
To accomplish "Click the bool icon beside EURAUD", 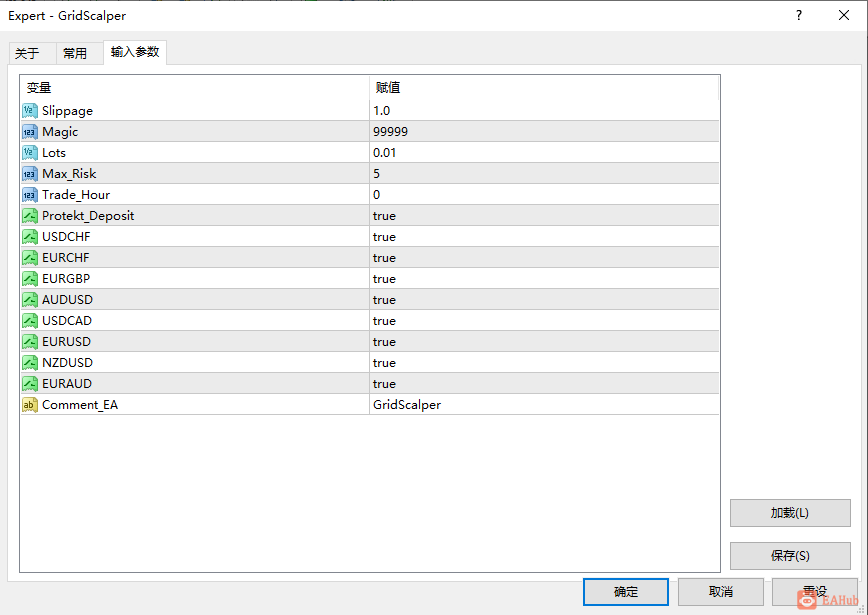I will (x=30, y=384).
